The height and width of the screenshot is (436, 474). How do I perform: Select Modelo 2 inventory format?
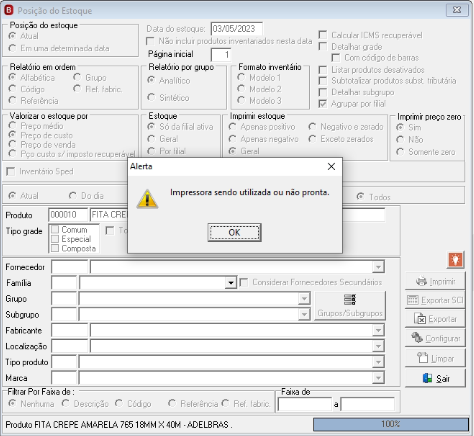(241, 89)
